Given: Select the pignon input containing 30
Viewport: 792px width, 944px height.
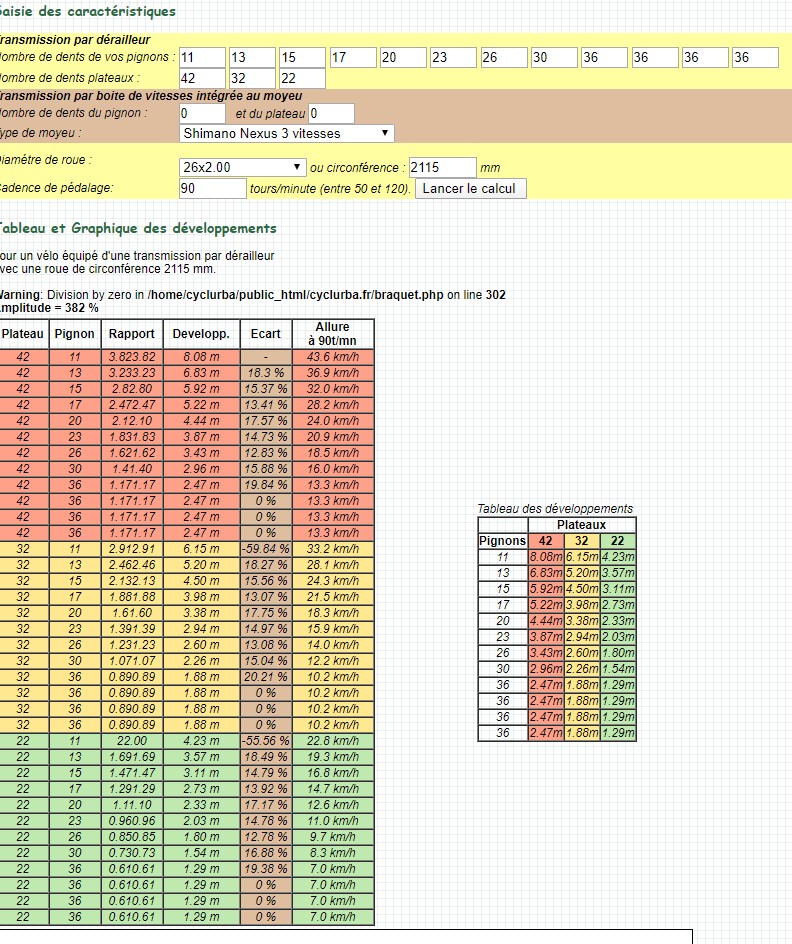Looking at the screenshot, I should point(554,58).
